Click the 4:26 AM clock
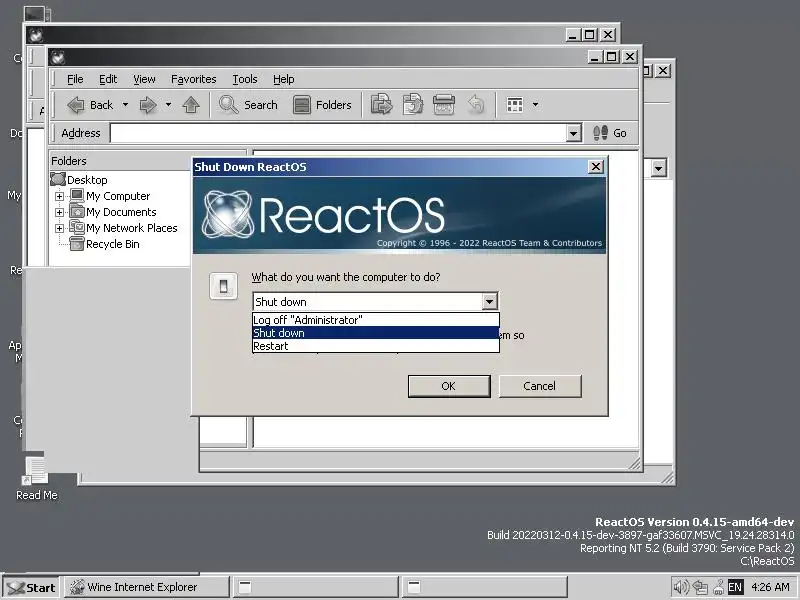 click(x=770, y=587)
